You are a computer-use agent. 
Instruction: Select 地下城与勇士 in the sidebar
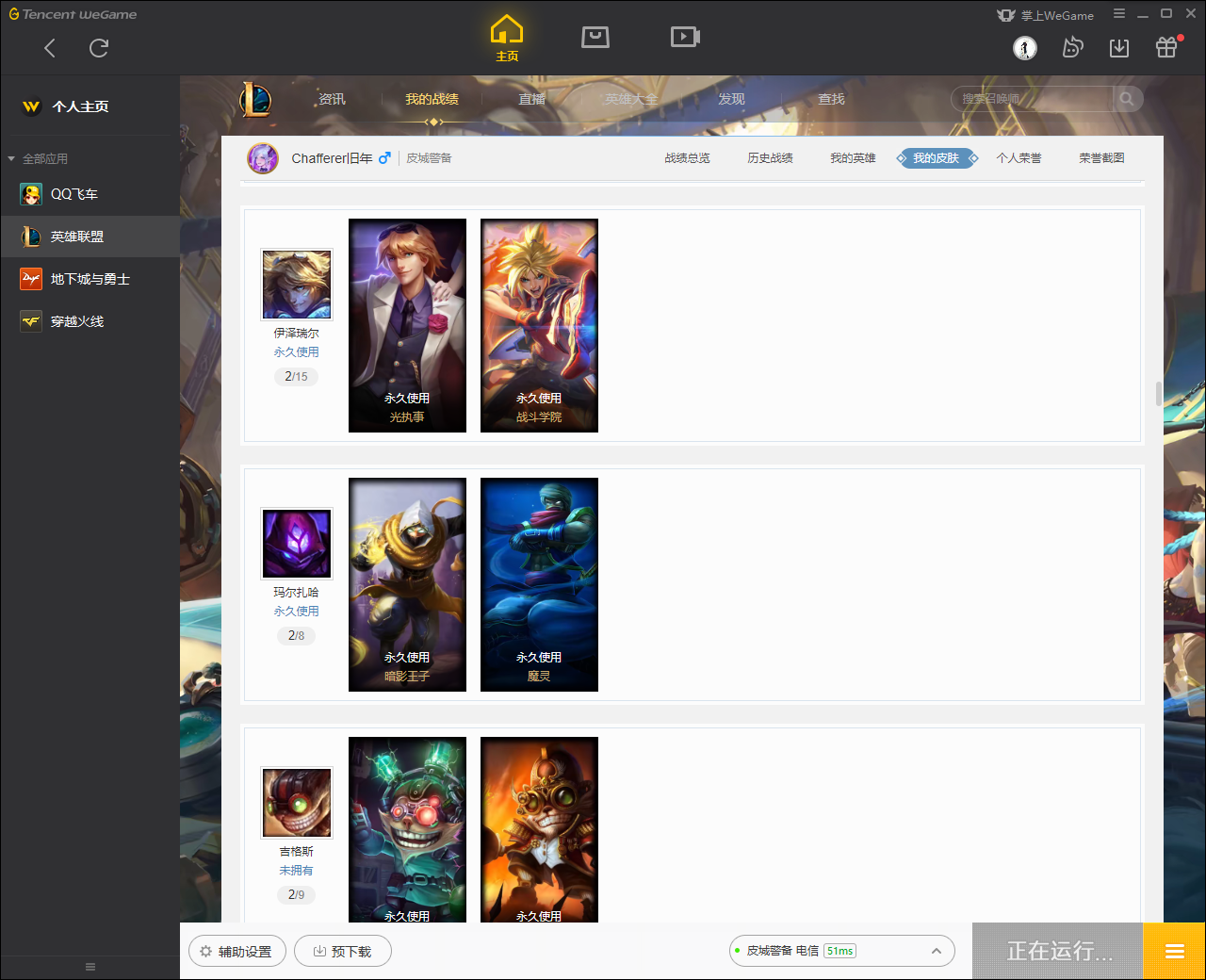coord(90,279)
